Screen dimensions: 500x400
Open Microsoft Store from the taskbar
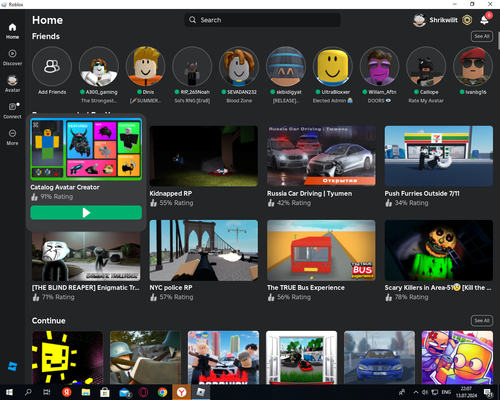(105, 392)
